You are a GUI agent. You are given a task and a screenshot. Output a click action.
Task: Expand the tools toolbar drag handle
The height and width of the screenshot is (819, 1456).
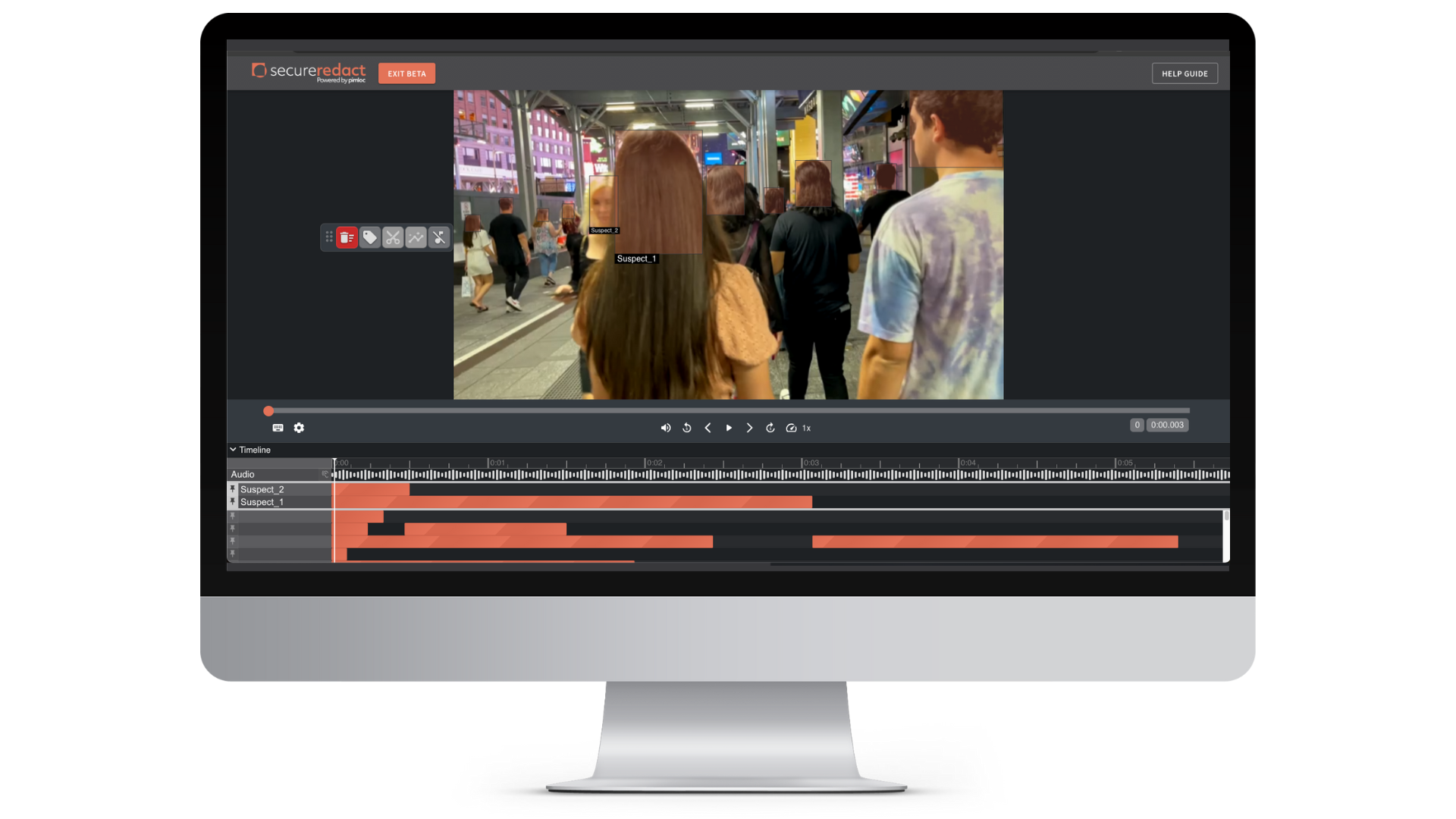pos(328,237)
